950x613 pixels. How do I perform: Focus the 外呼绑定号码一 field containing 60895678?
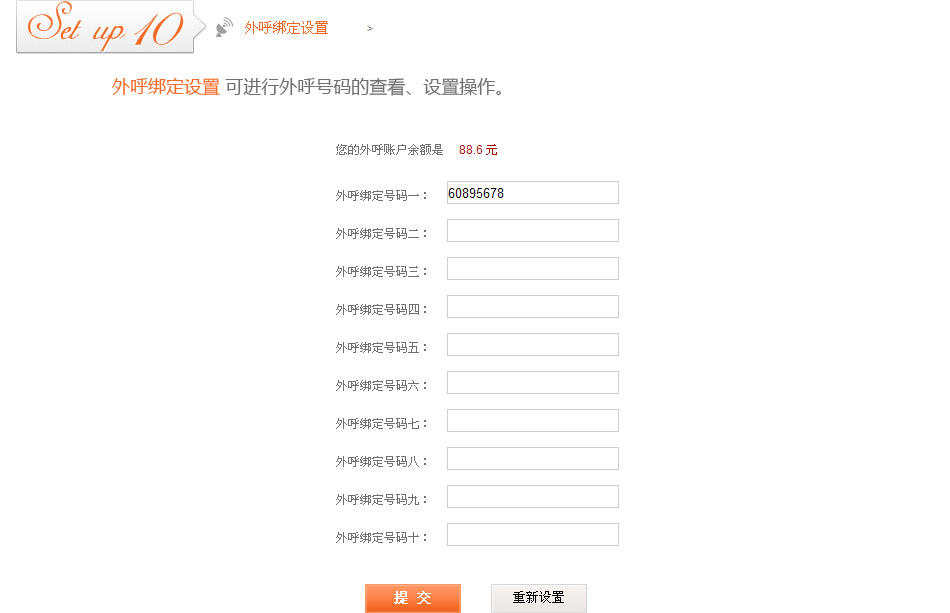pos(532,193)
